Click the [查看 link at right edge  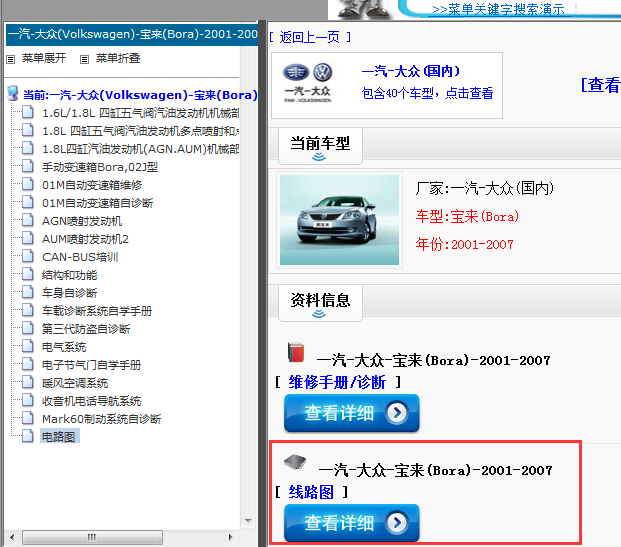point(600,84)
